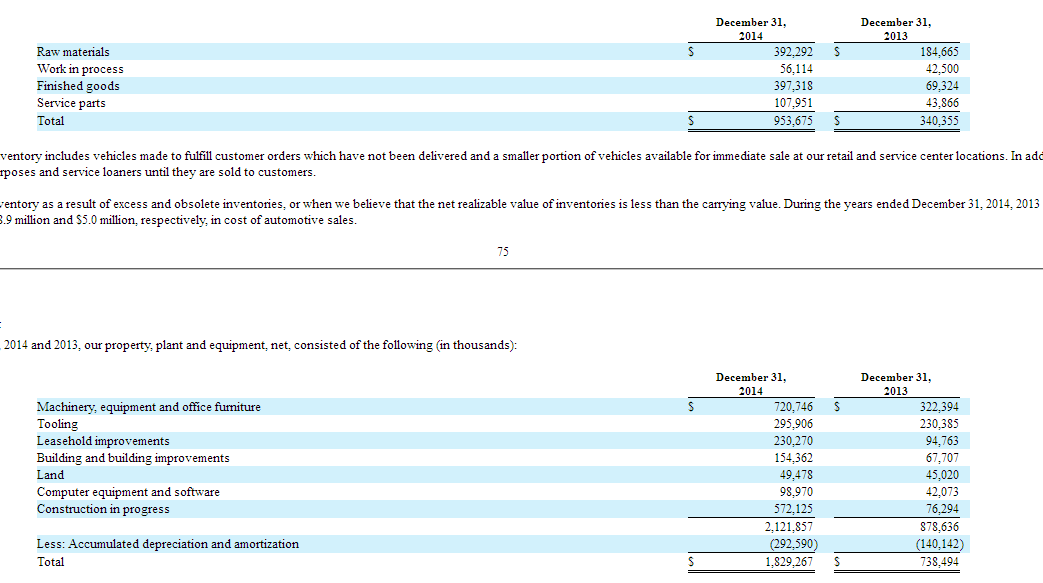The width and height of the screenshot is (1043, 583).
Task: Select Building and building improvements label
Action: (x=133, y=458)
